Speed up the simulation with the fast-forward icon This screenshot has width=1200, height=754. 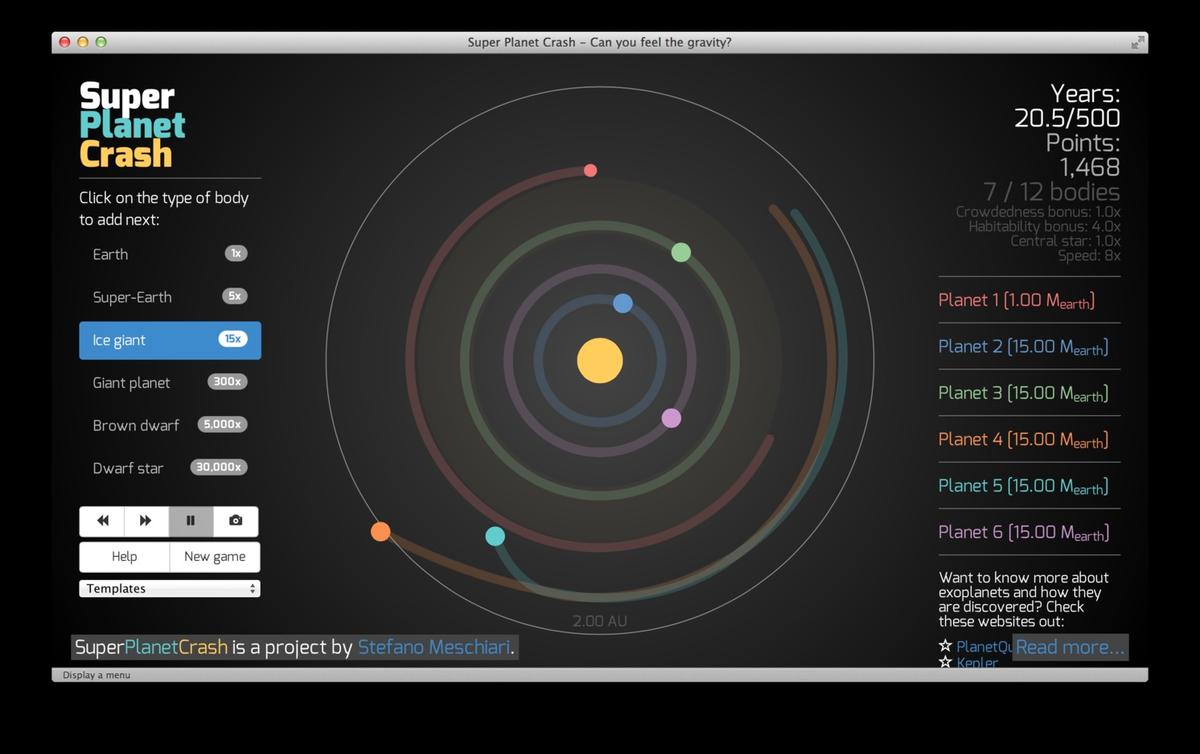pyautogui.click(x=146, y=520)
